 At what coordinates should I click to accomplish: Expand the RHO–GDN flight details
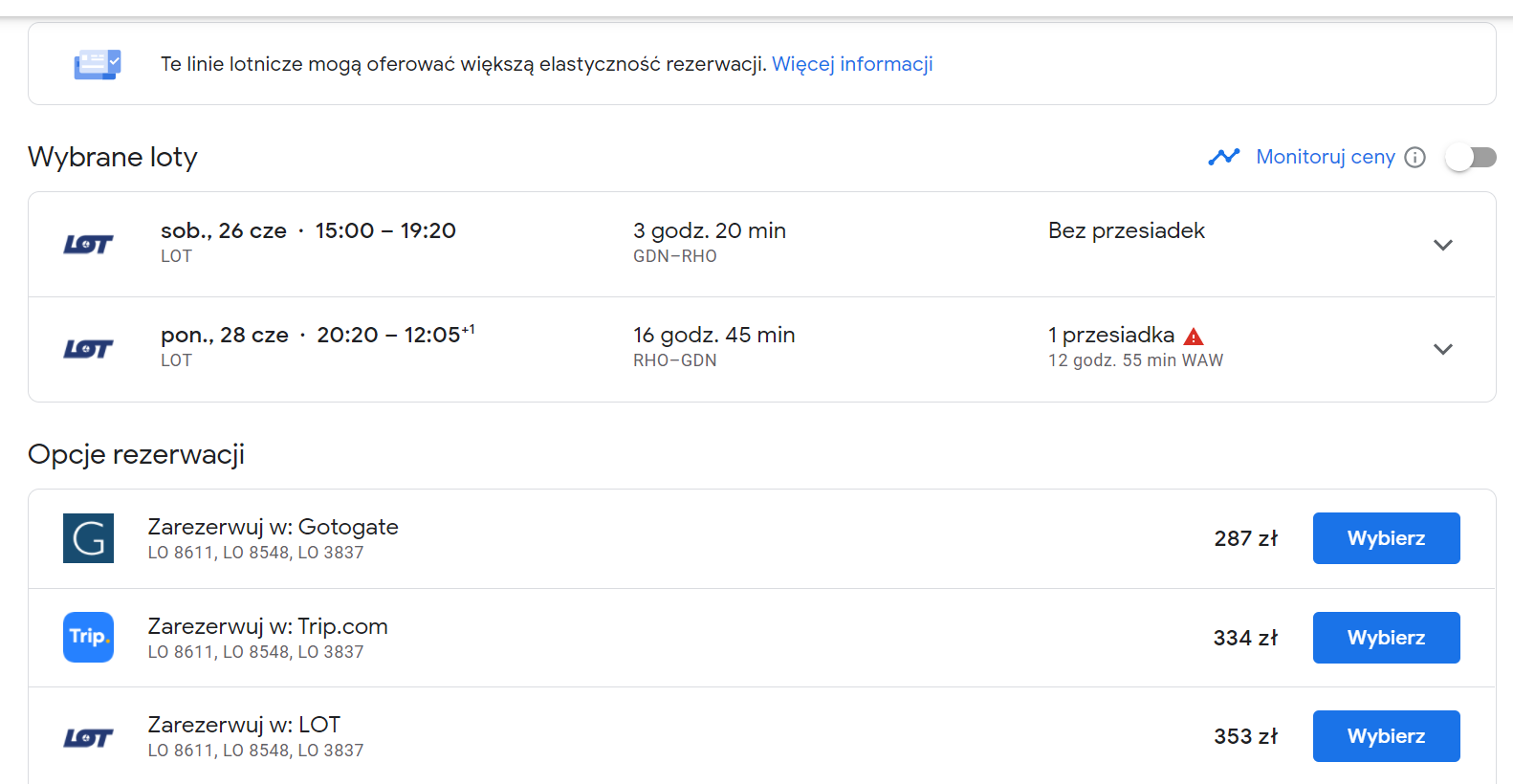click(1443, 349)
